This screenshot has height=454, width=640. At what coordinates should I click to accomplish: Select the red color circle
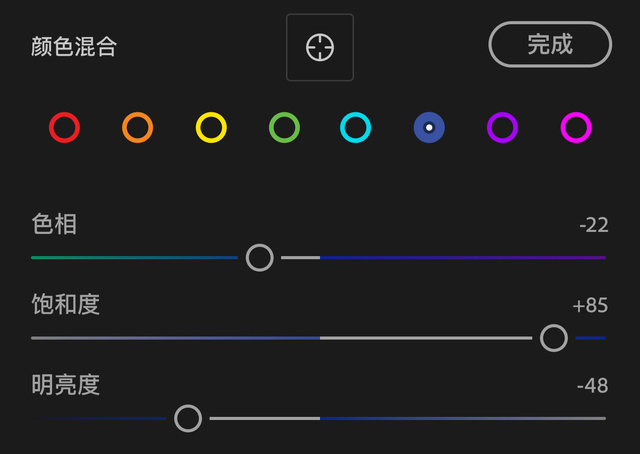tap(64, 128)
